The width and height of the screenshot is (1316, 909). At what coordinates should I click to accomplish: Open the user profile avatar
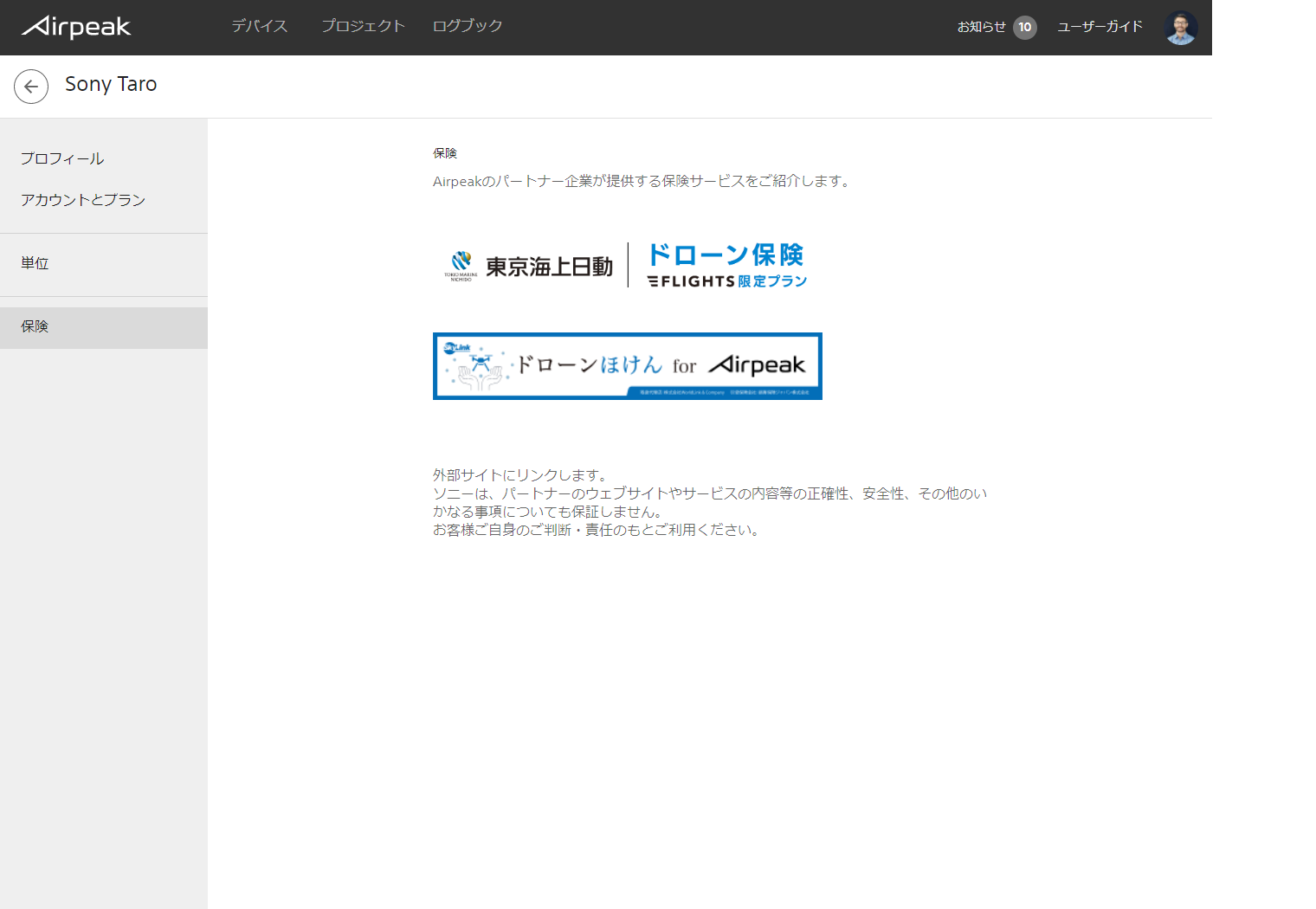point(1181,28)
